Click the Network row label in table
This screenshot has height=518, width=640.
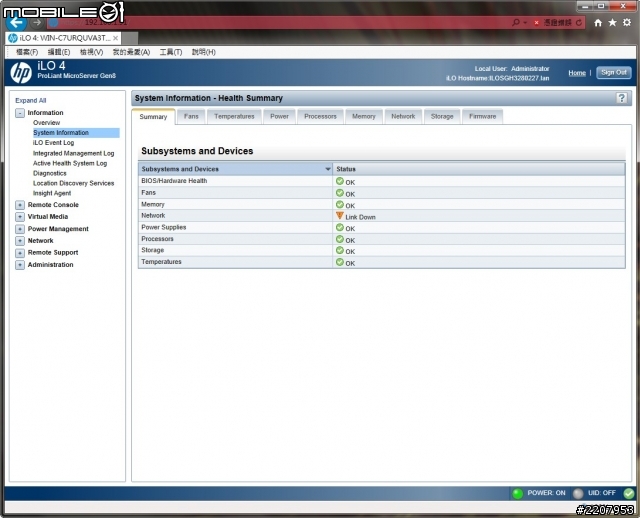(x=153, y=216)
